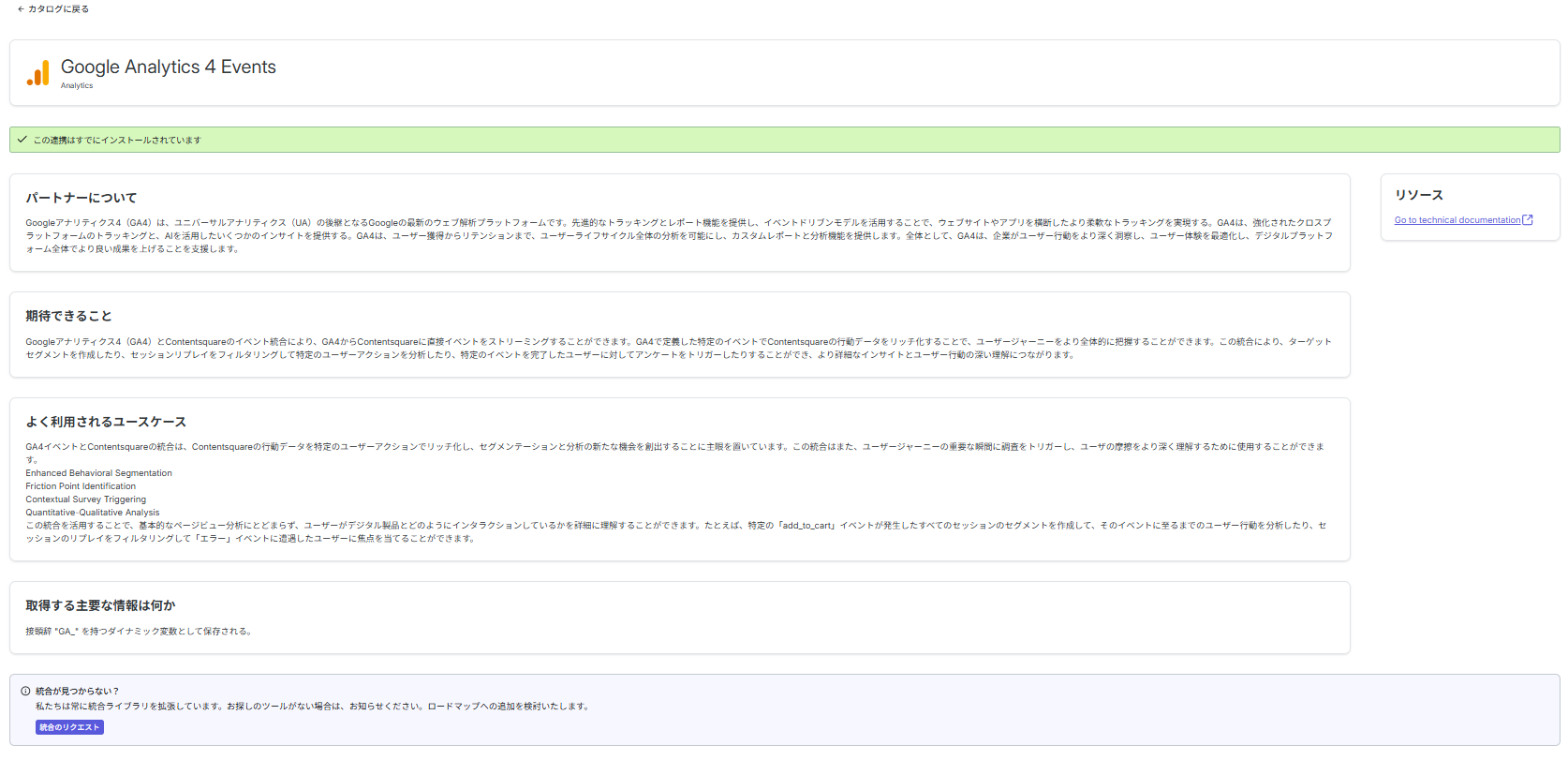Click the external link icon beside documentation
The image size is (1568, 760).
tap(1528, 220)
